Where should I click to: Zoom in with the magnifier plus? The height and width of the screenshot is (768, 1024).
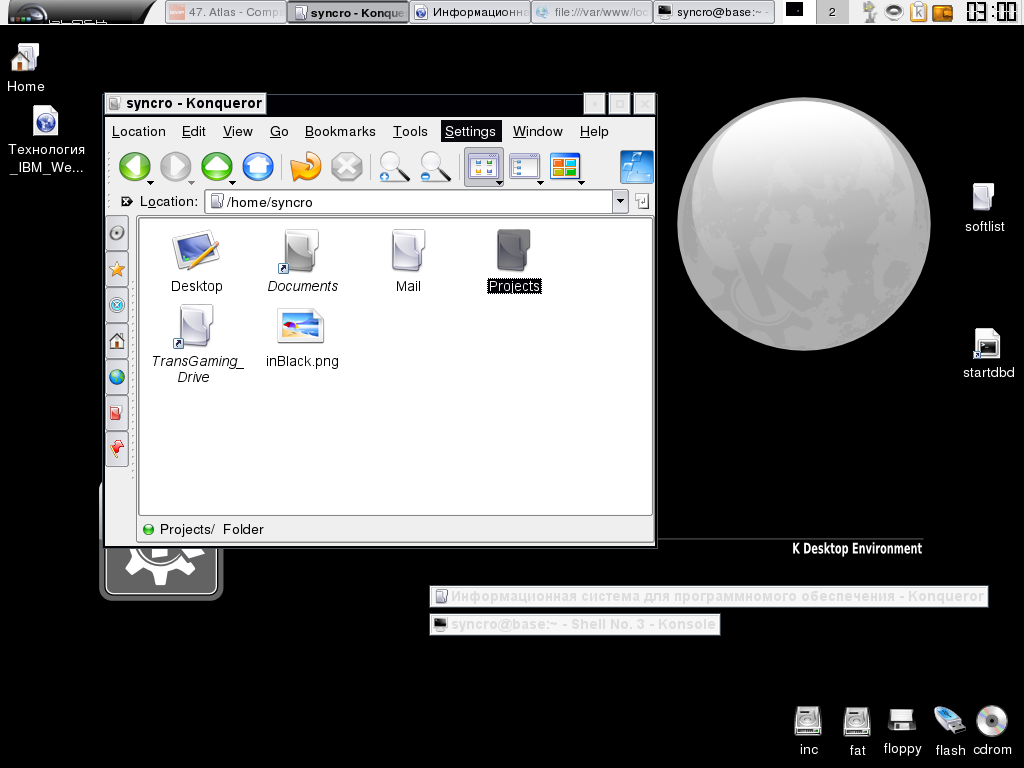click(394, 167)
